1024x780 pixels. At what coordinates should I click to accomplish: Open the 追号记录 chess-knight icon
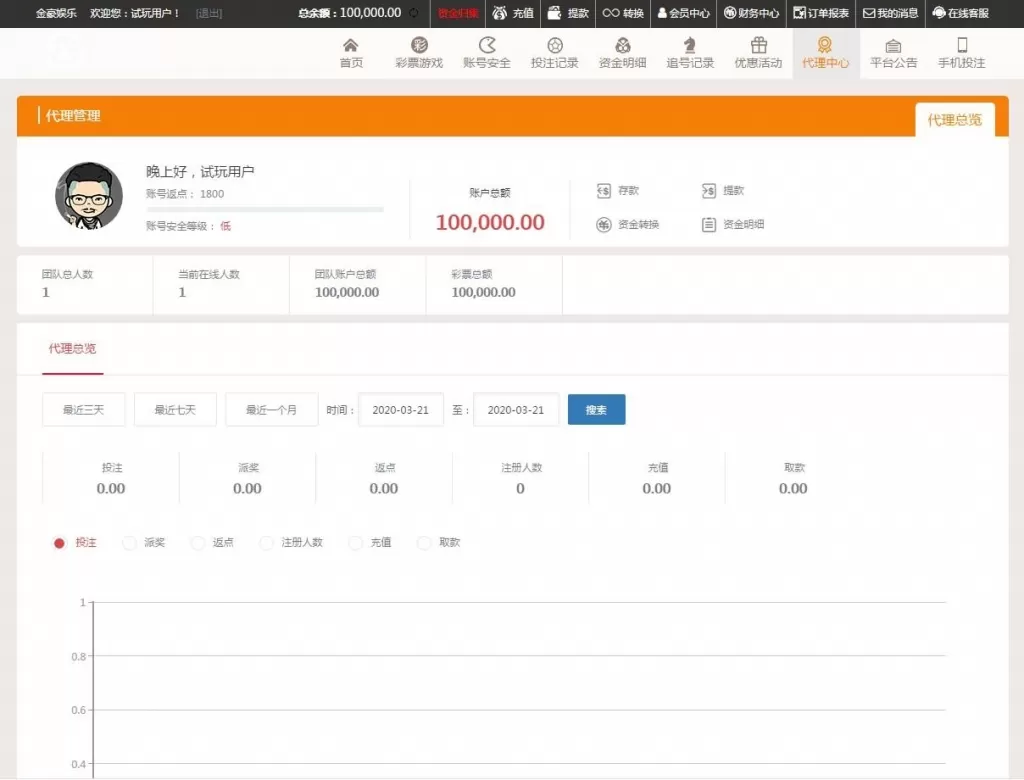690,47
